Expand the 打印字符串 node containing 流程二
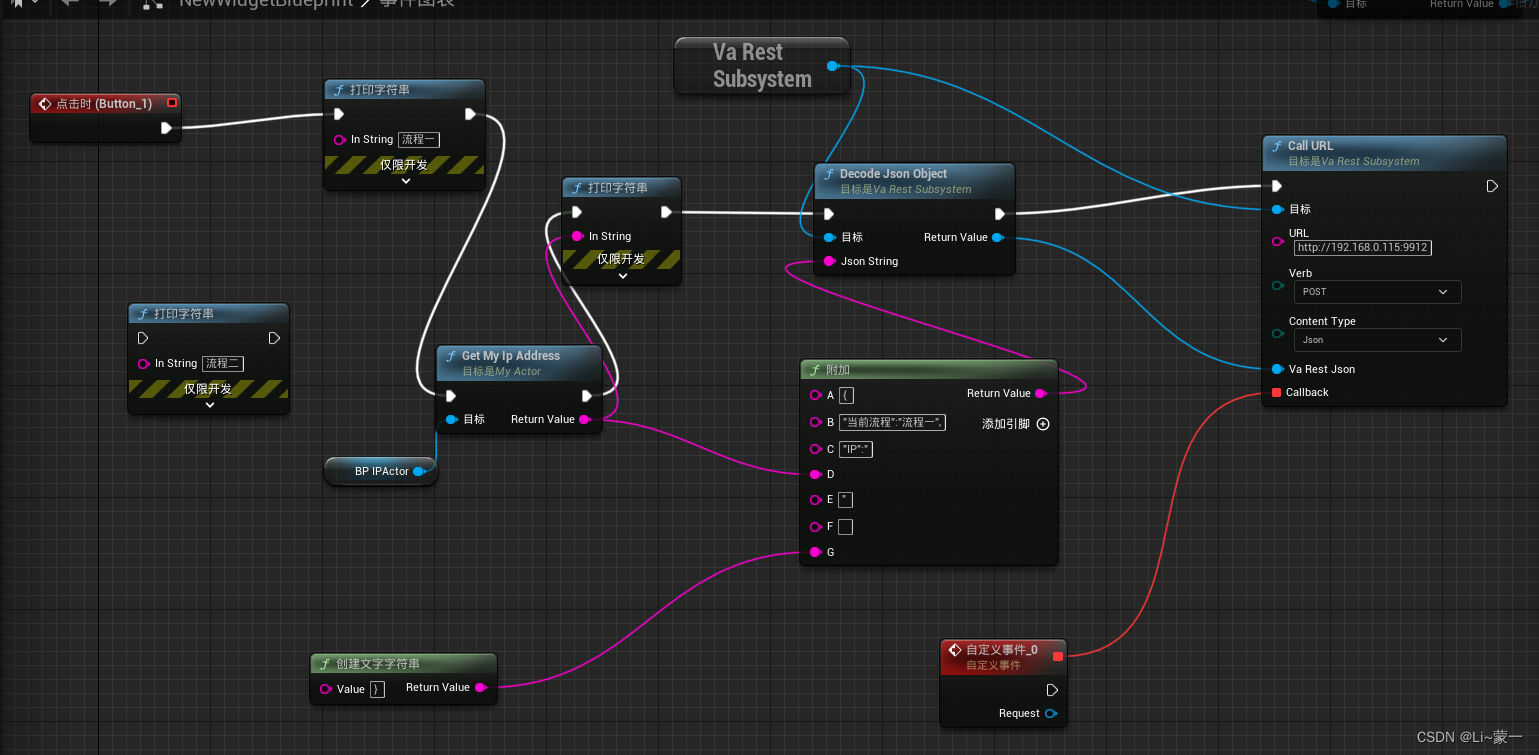Viewport: 1539px width, 755px height. [x=209, y=405]
